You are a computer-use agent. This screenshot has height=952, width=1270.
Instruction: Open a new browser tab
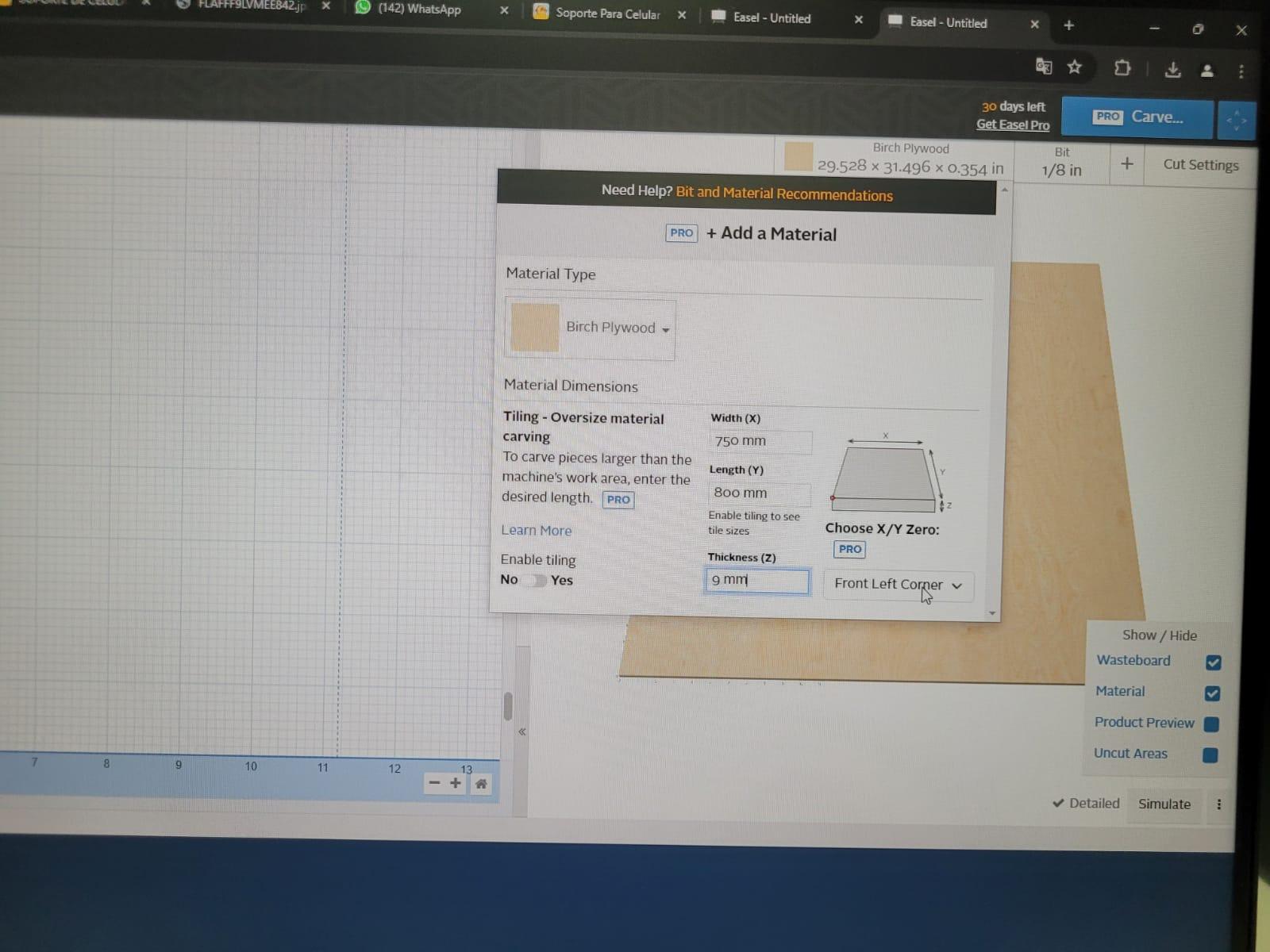tap(1069, 25)
